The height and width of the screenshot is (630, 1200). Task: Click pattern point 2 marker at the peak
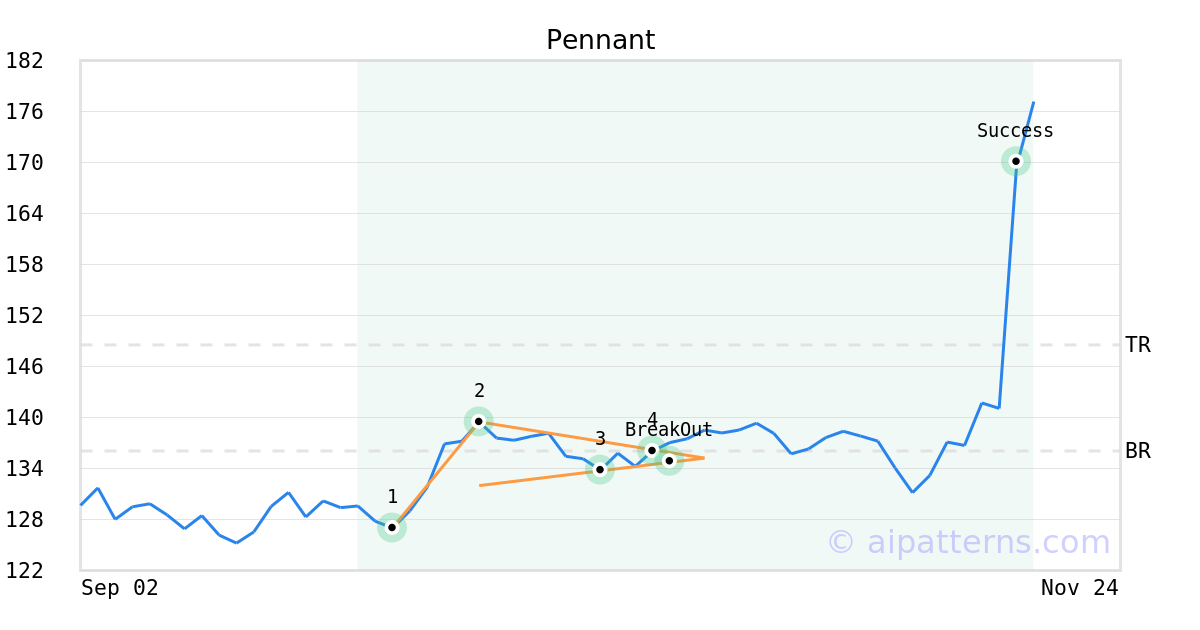[479, 421]
